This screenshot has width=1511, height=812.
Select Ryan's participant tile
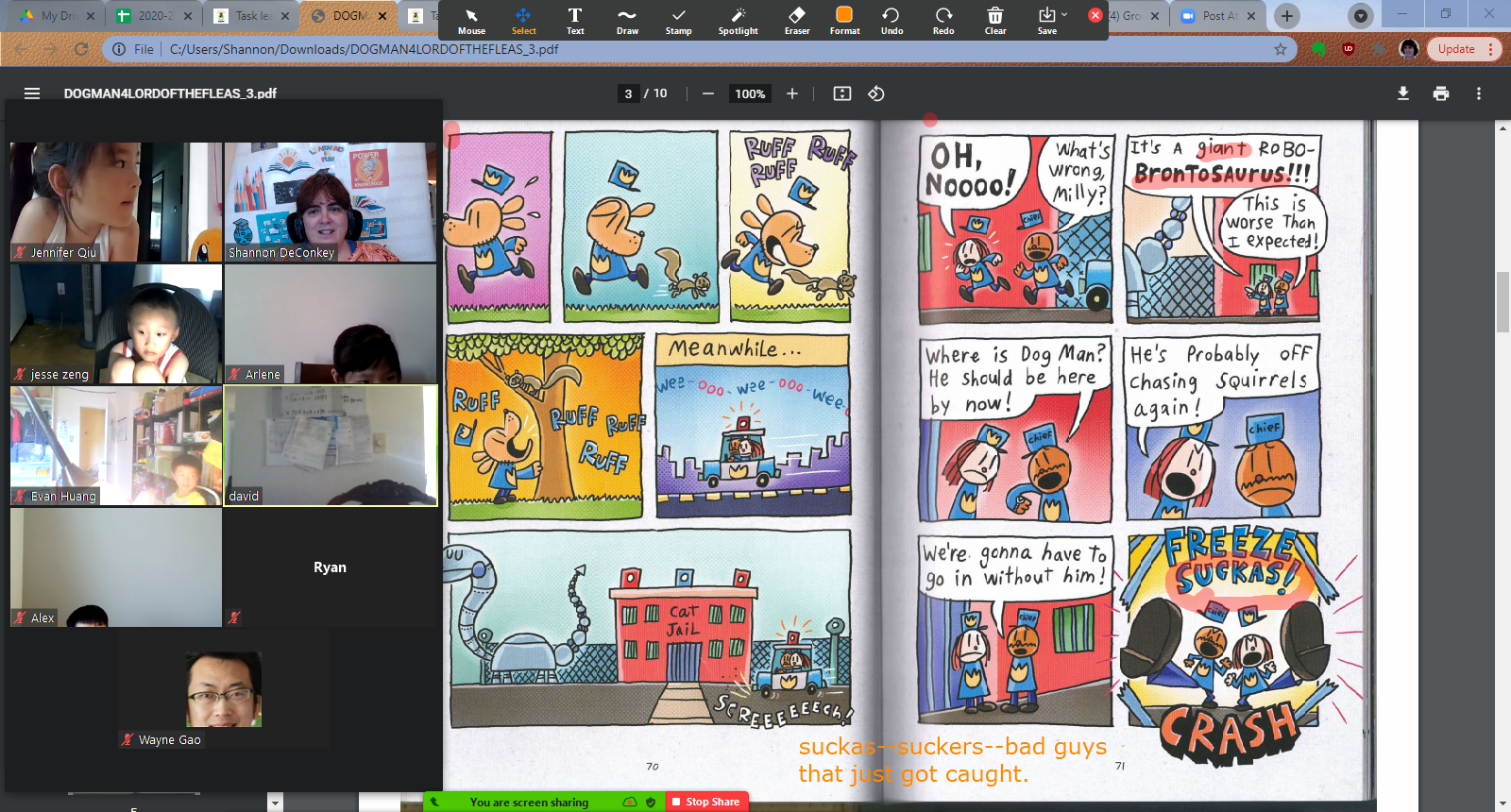[331, 567]
